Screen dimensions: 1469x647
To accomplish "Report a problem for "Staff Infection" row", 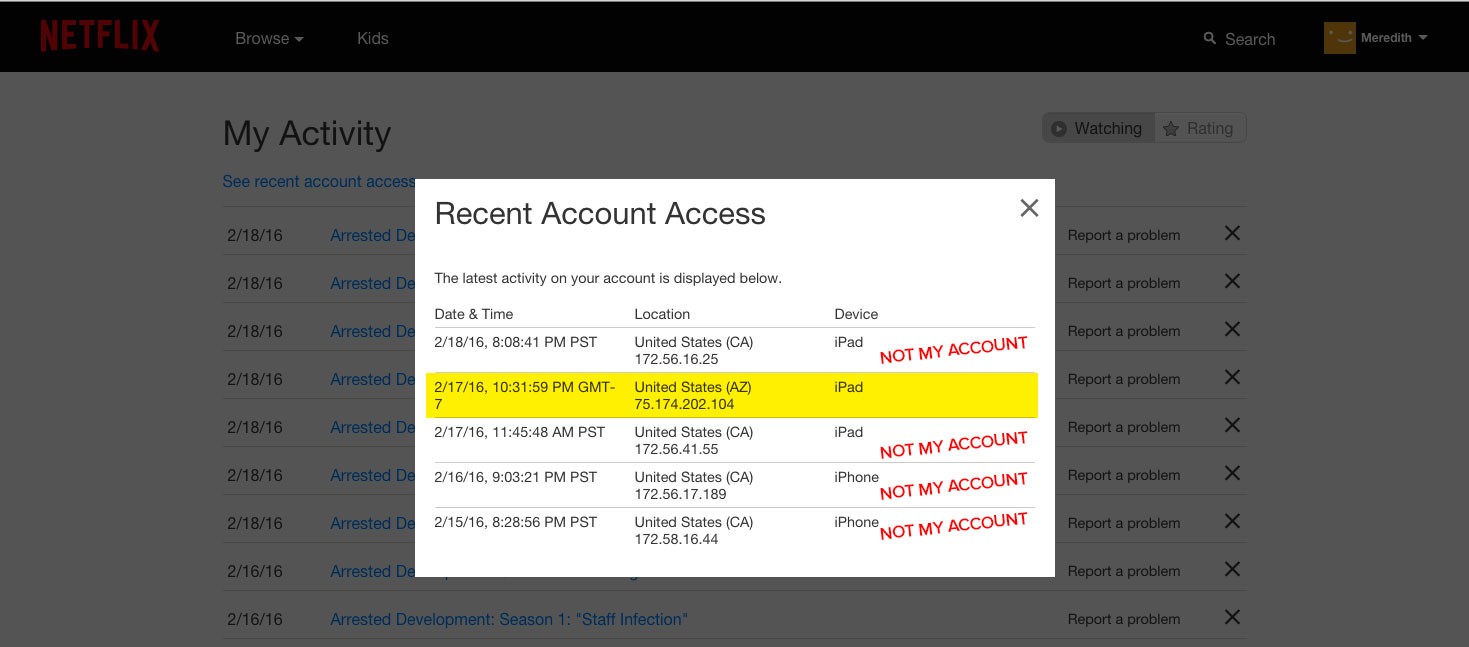I will pyautogui.click(x=1124, y=619).
